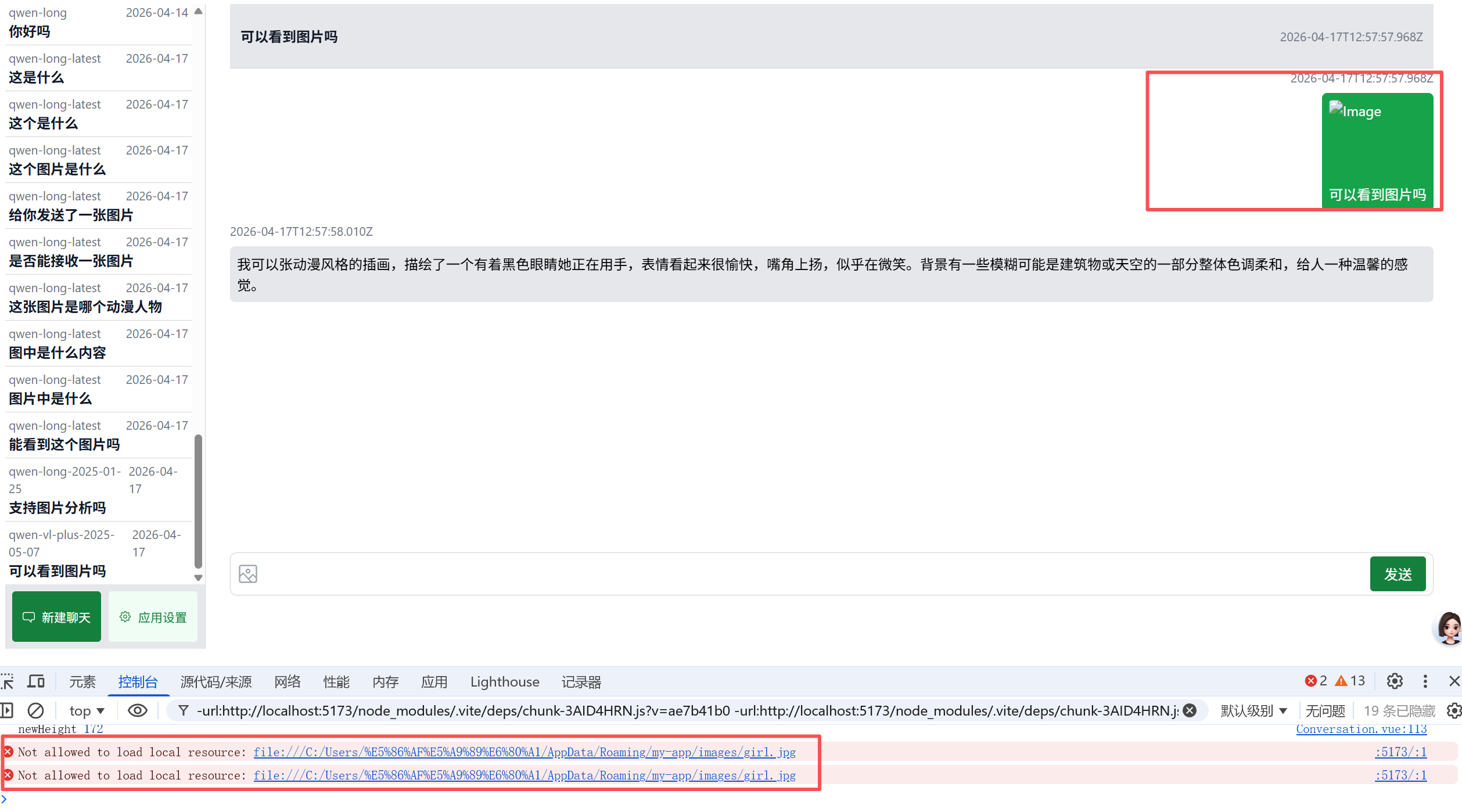Image resolution: width=1462 pixels, height=812 pixels.
Task: Open DevTools three-dot more options menu
Action: 1425,681
